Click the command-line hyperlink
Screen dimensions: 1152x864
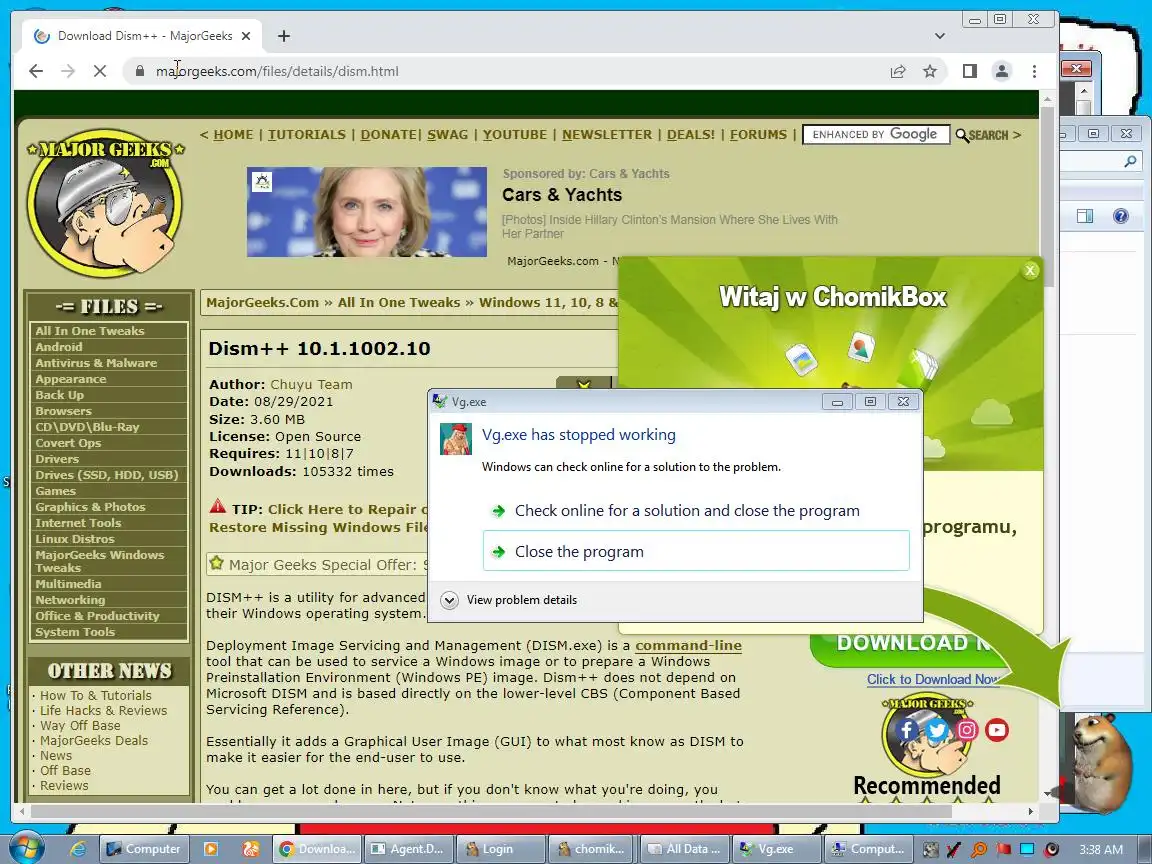tap(688, 646)
